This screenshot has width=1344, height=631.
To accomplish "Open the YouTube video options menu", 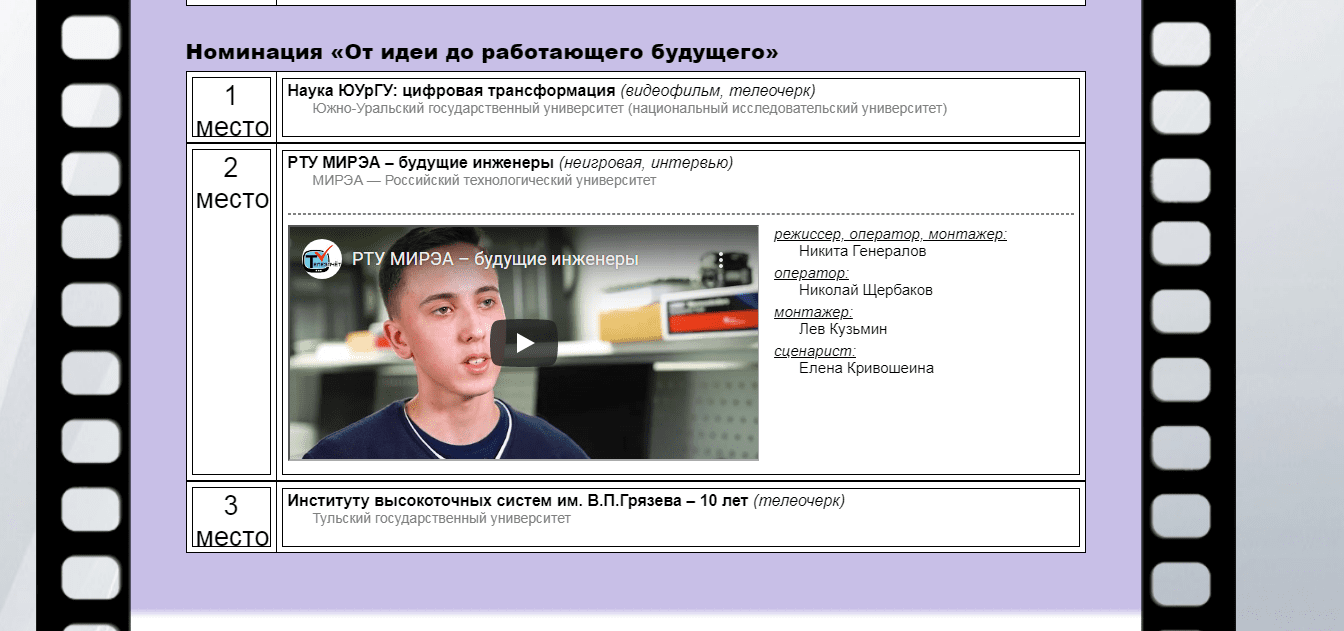I will [720, 260].
